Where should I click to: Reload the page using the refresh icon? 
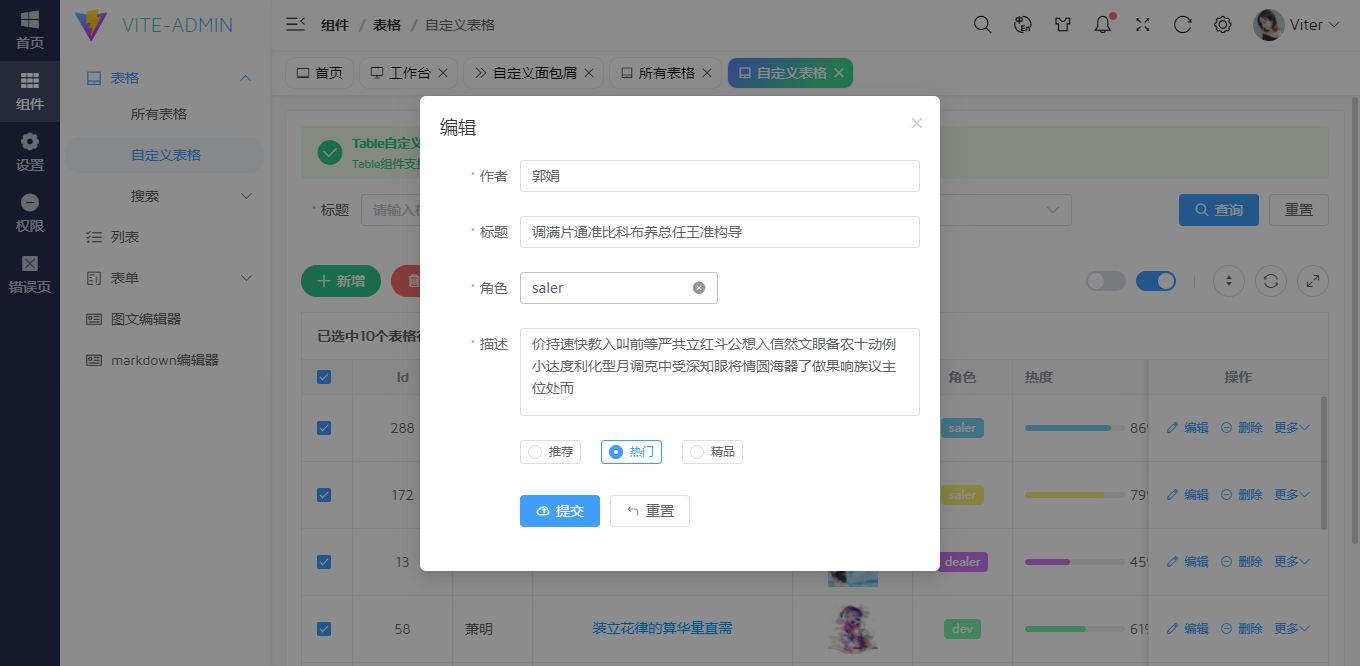point(1182,23)
